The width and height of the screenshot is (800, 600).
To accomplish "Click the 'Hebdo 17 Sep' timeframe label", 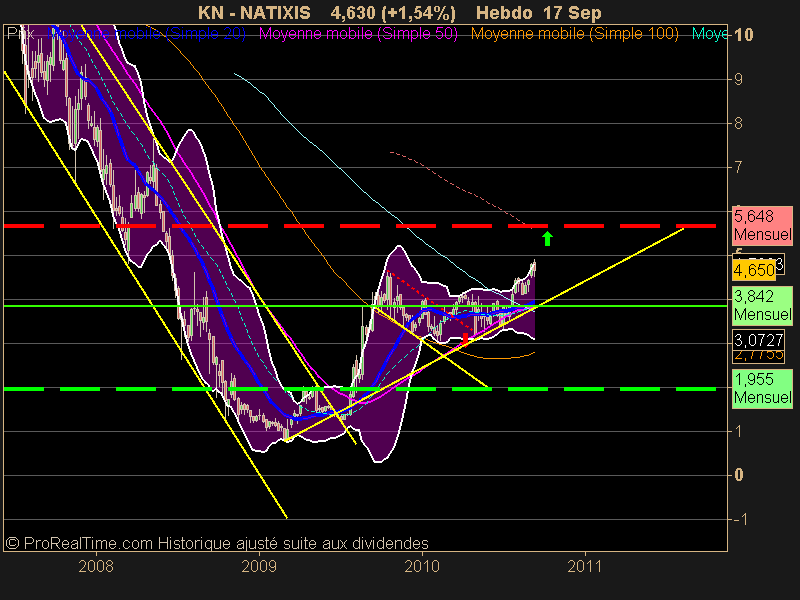I will coord(539,13).
